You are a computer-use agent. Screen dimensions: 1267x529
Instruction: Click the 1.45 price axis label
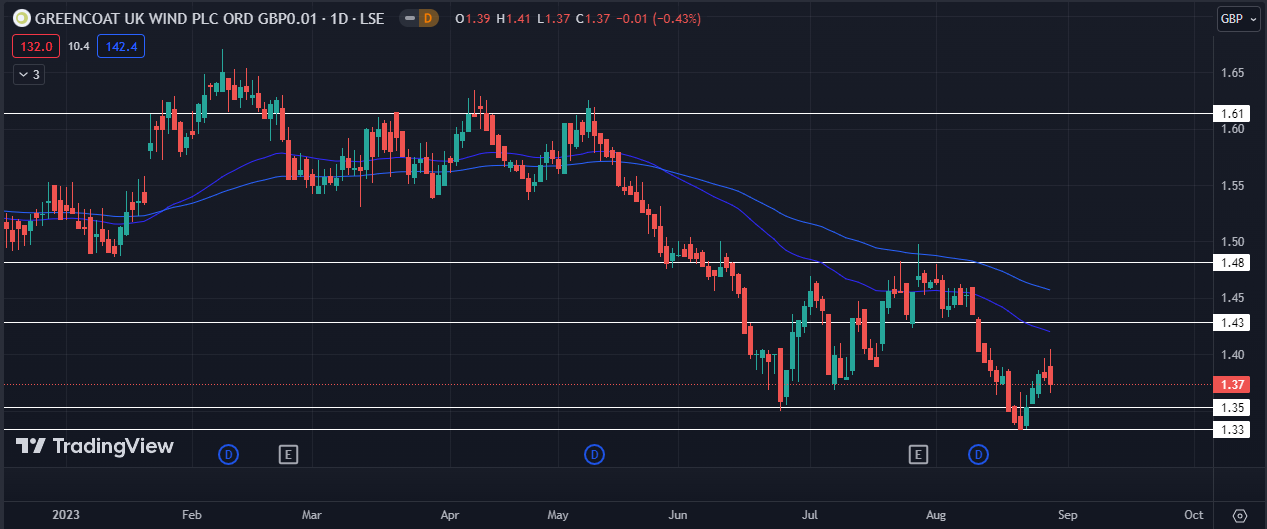[1232, 298]
